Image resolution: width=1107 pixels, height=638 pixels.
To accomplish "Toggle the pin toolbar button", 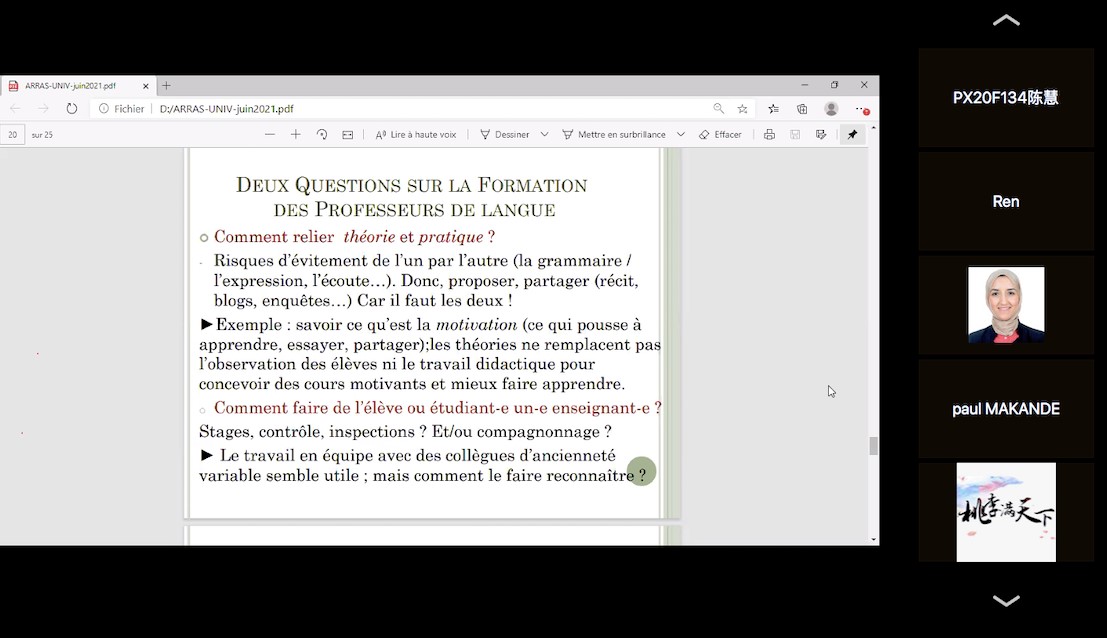I will 852,134.
